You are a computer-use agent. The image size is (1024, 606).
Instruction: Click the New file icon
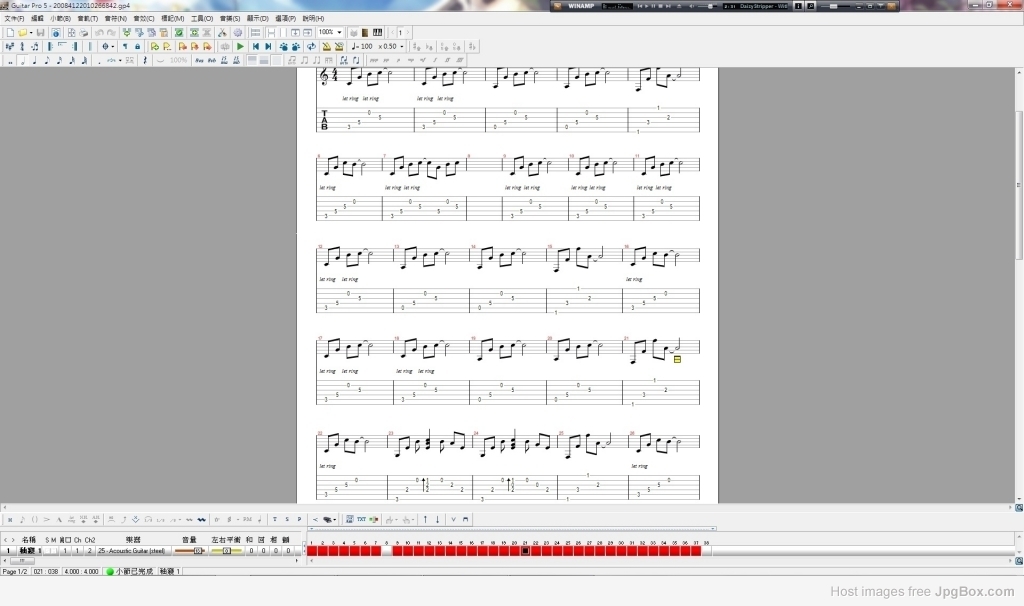tap(10, 33)
